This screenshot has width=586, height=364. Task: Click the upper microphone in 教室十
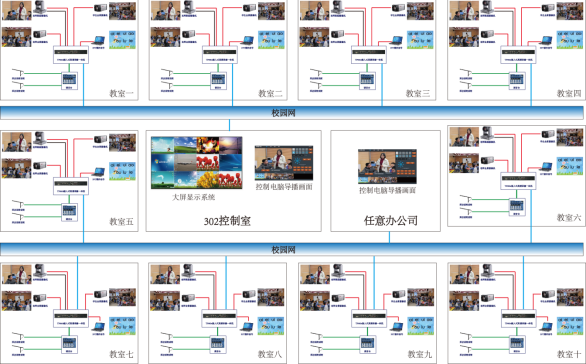(466, 337)
